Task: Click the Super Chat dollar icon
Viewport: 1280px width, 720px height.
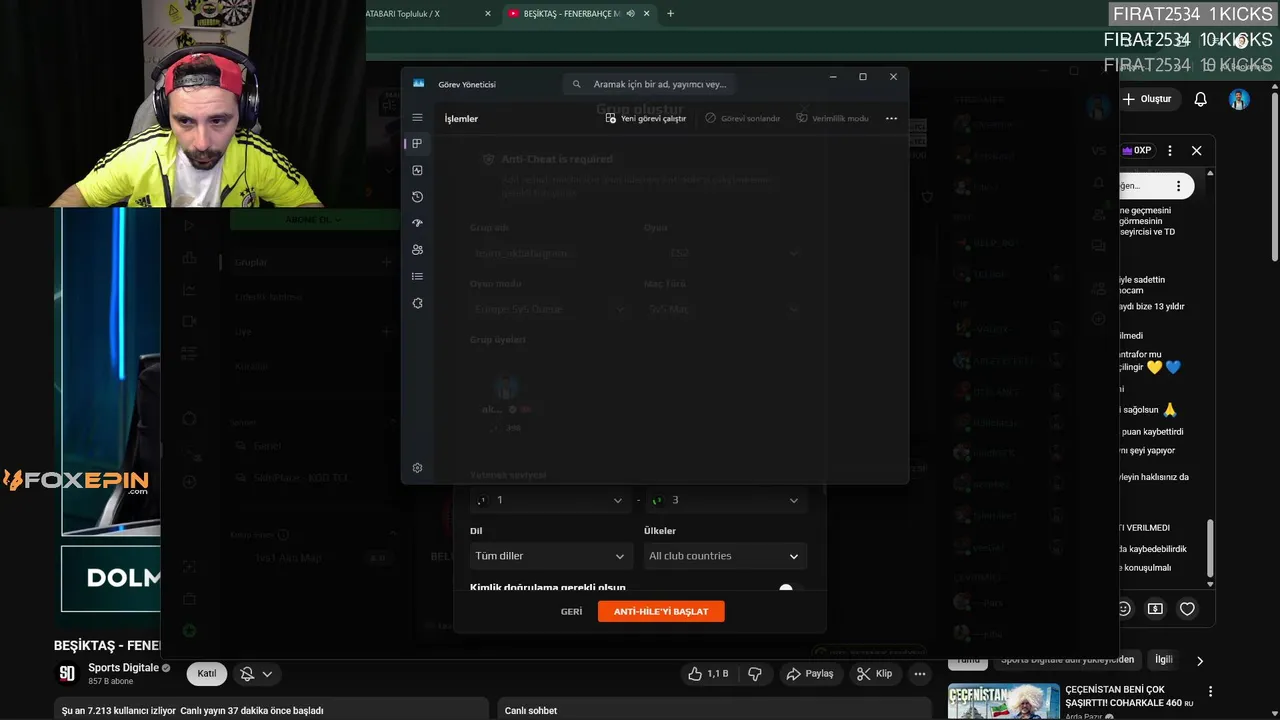Action: click(x=1155, y=608)
